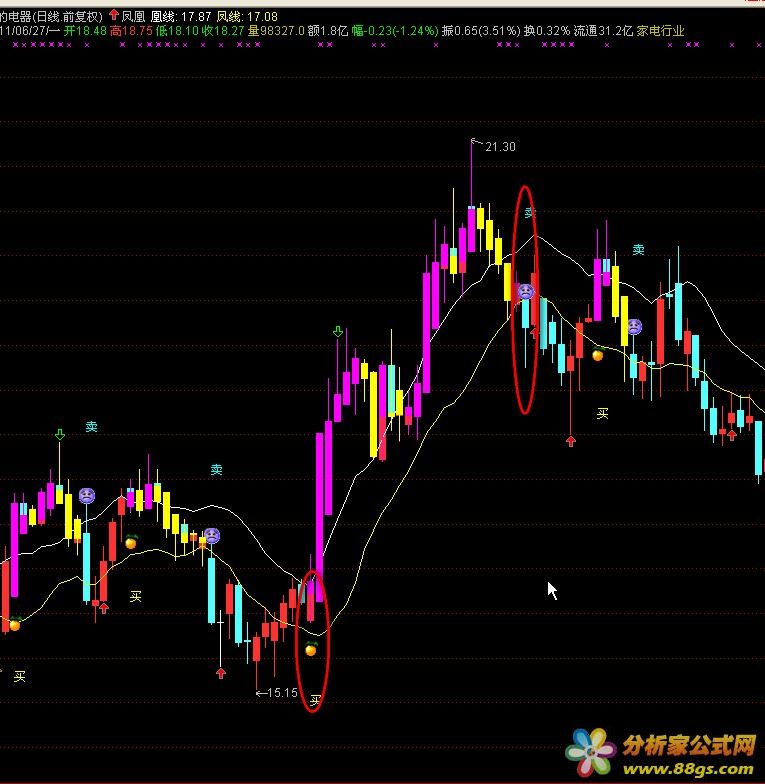Click the sad face icon below the rightmost 卖 label
Viewport: 765px width, 784px height.
coord(634,327)
